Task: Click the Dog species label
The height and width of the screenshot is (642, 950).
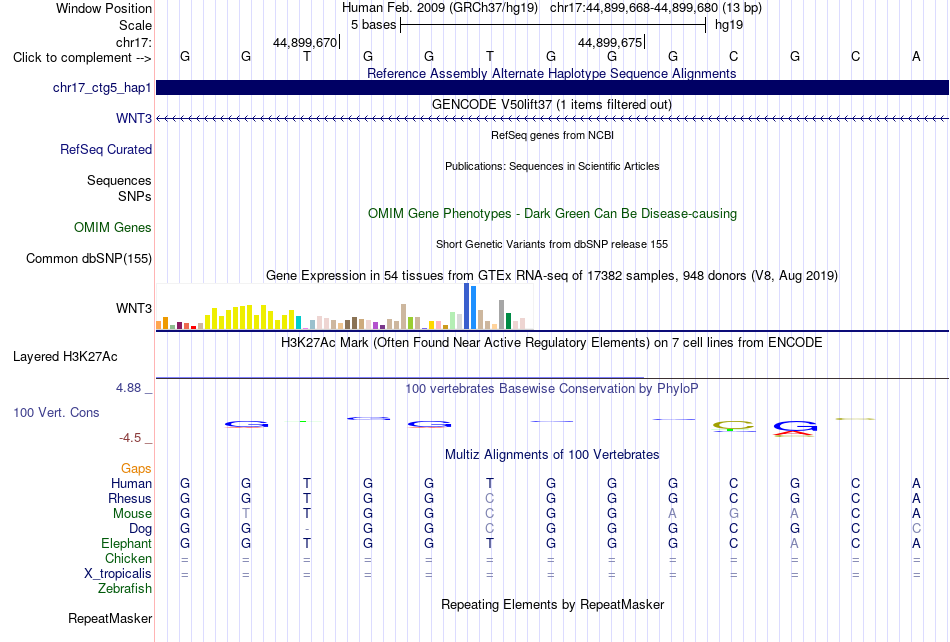Action: pyautogui.click(x=140, y=528)
